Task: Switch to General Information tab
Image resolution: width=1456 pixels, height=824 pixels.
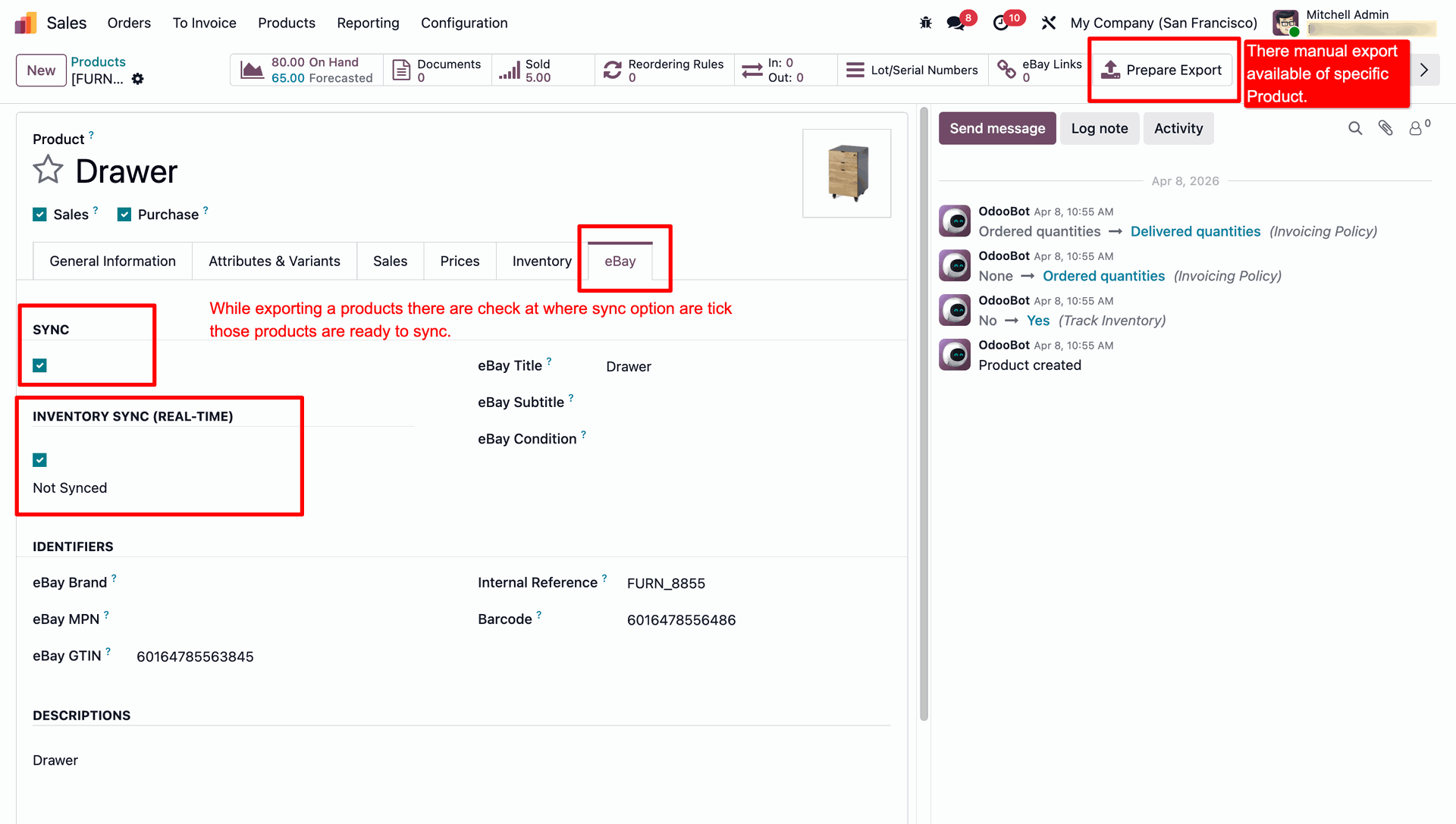Action: click(x=112, y=261)
